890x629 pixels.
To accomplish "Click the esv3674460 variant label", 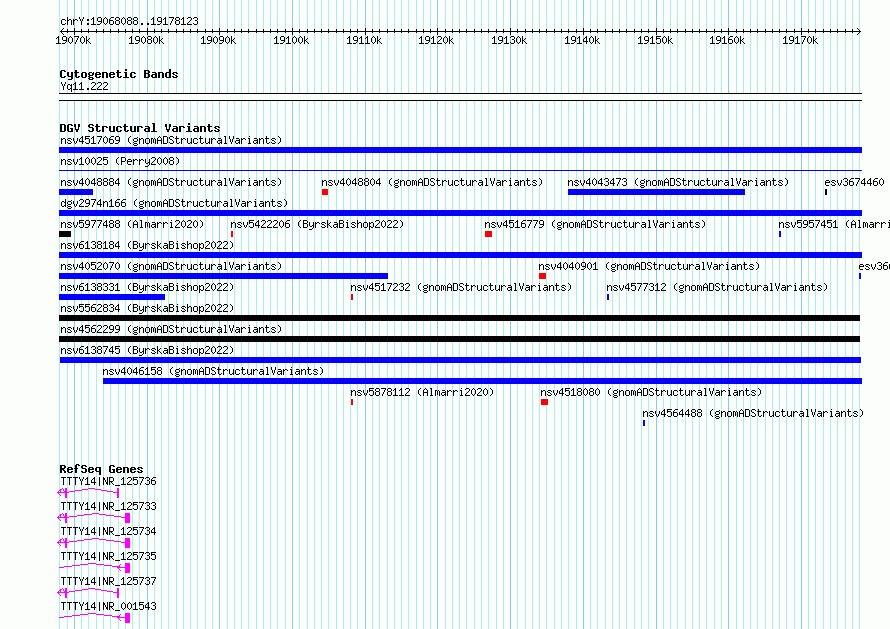I will (854, 182).
